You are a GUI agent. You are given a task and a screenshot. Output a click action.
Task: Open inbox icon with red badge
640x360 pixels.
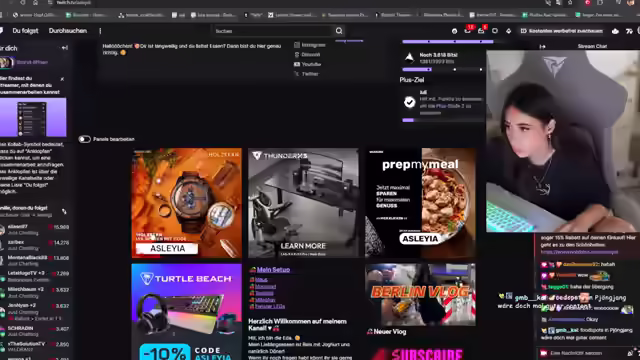[x=482, y=31]
